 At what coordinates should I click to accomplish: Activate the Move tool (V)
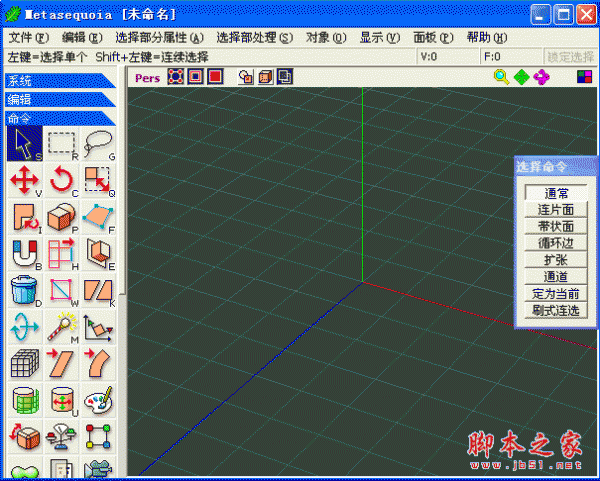point(24,180)
